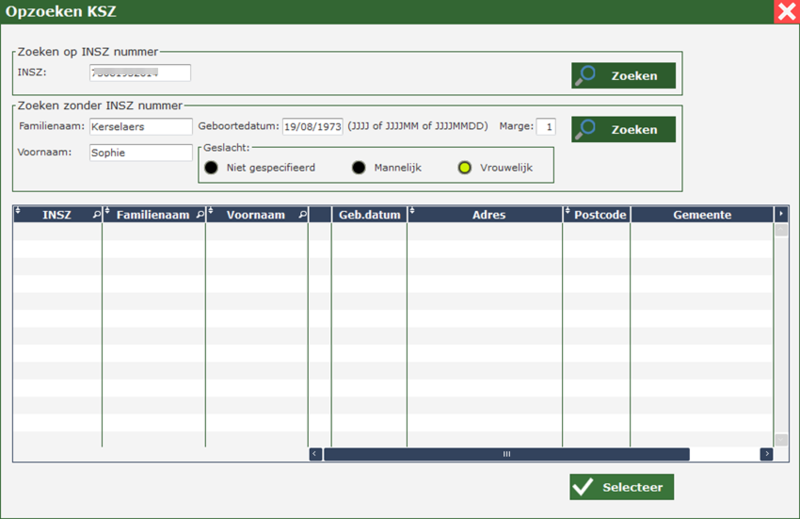Click the search icon in the Familienaam column header
The image size is (800, 519).
coord(199,215)
